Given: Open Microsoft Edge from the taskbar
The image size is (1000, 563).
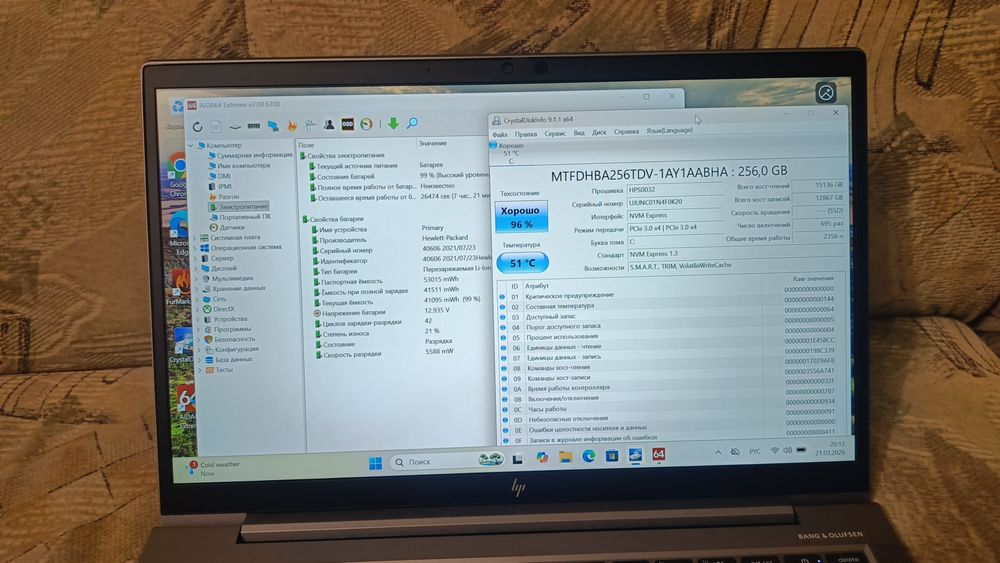Looking at the screenshot, I should [589, 457].
